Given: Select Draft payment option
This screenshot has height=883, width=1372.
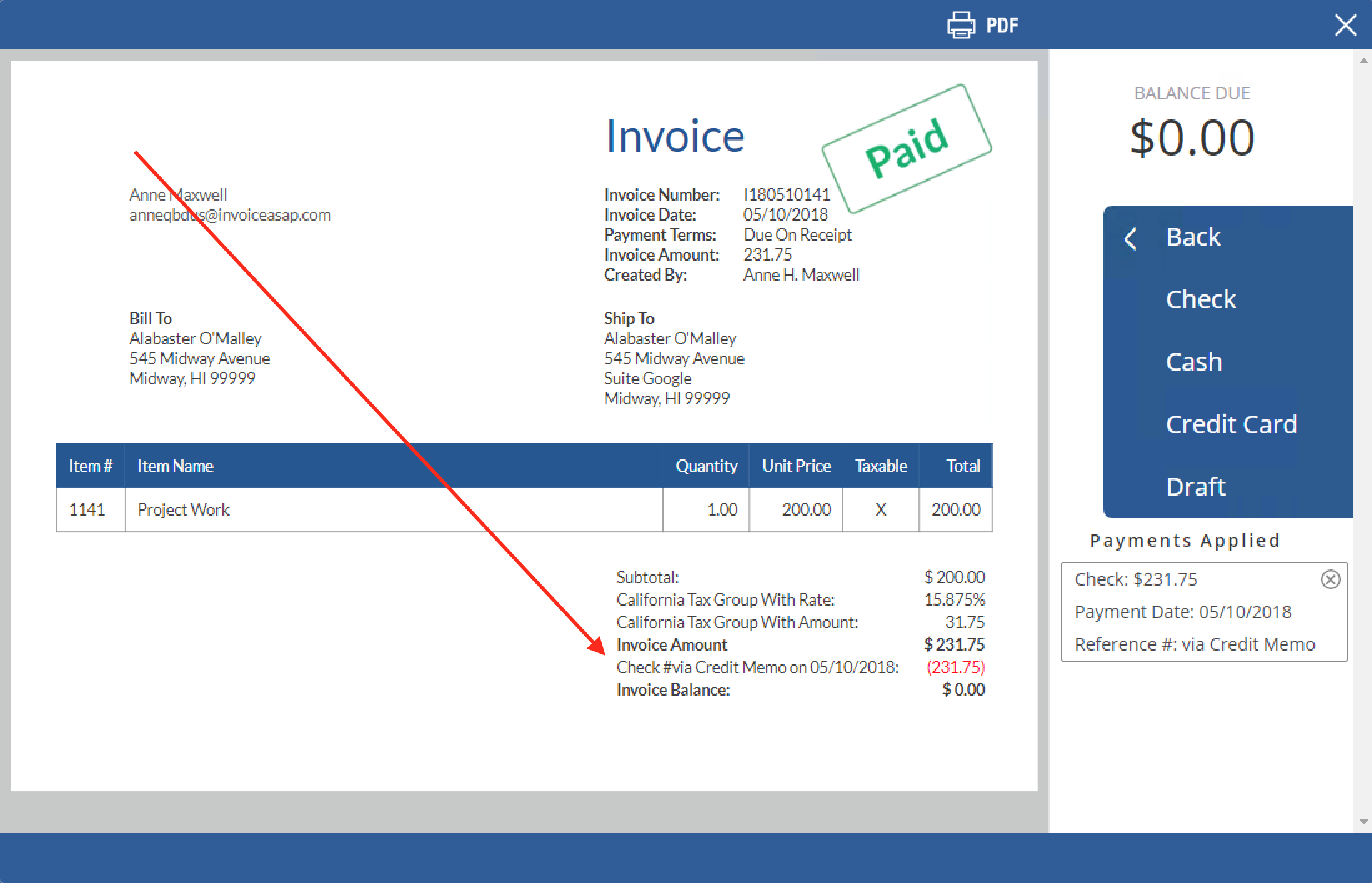Looking at the screenshot, I should [1195, 487].
